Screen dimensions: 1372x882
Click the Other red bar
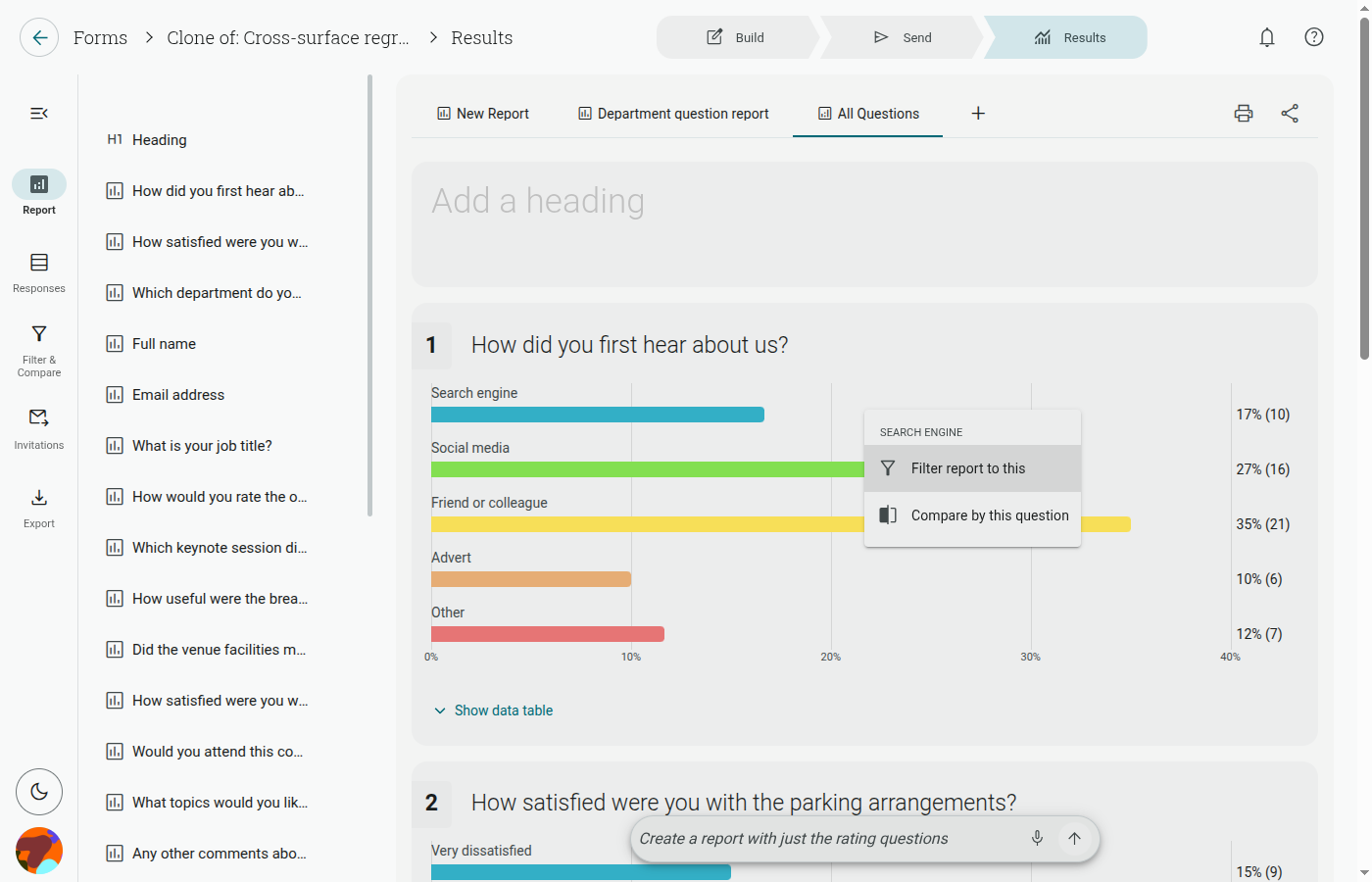[x=548, y=634]
